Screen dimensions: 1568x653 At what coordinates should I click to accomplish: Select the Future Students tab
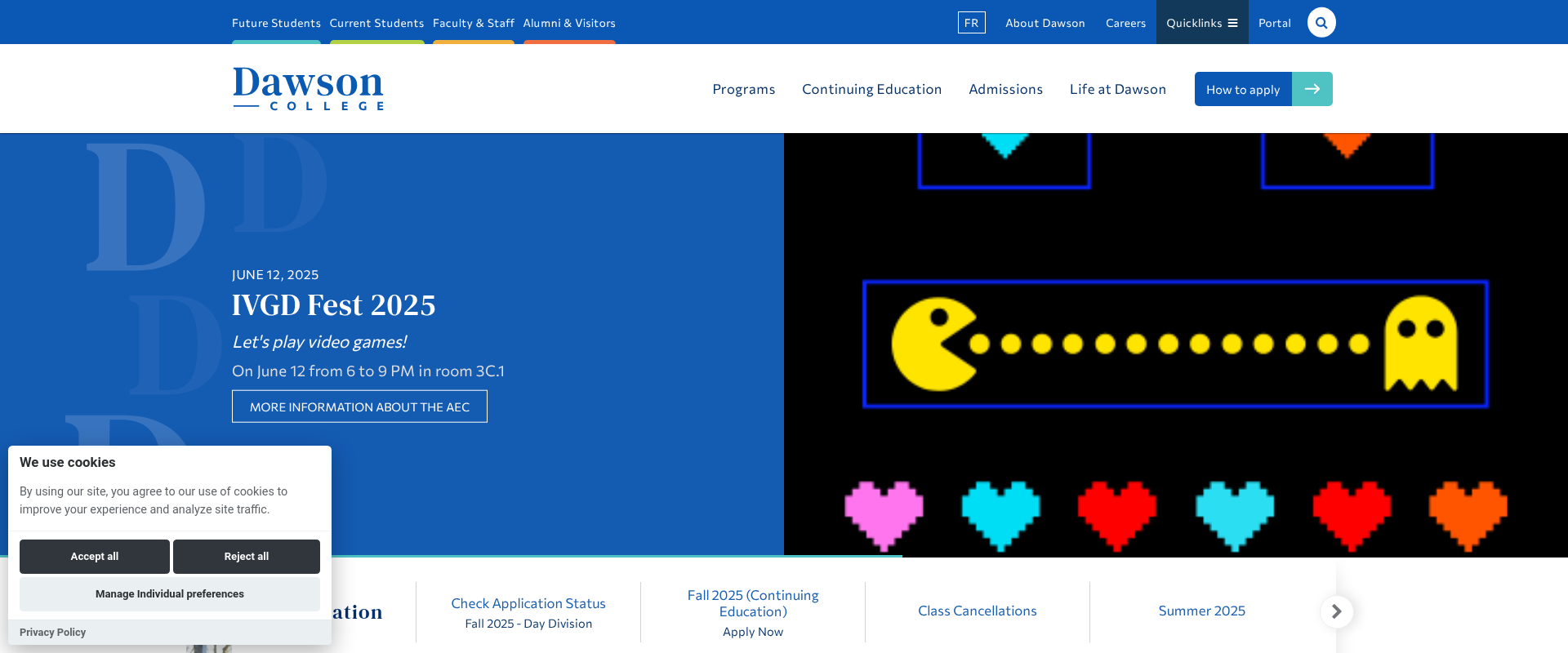pyautogui.click(x=276, y=23)
